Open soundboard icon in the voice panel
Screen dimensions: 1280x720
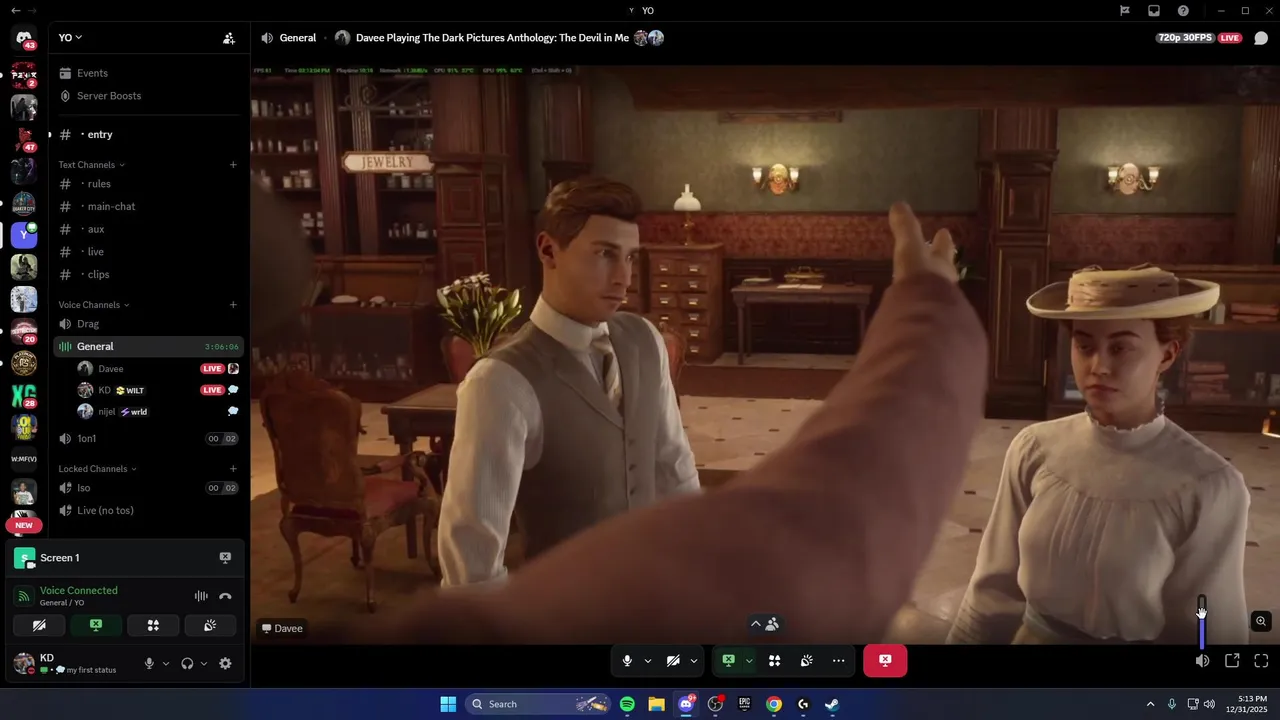tap(210, 625)
